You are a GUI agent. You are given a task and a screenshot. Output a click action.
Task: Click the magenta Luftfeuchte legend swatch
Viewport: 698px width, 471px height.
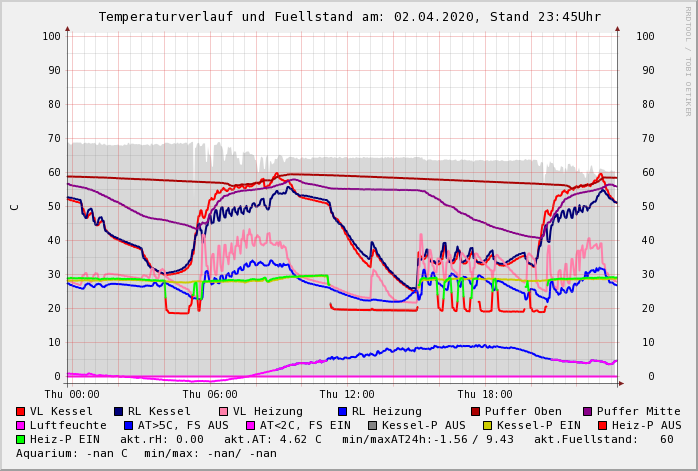point(20,425)
